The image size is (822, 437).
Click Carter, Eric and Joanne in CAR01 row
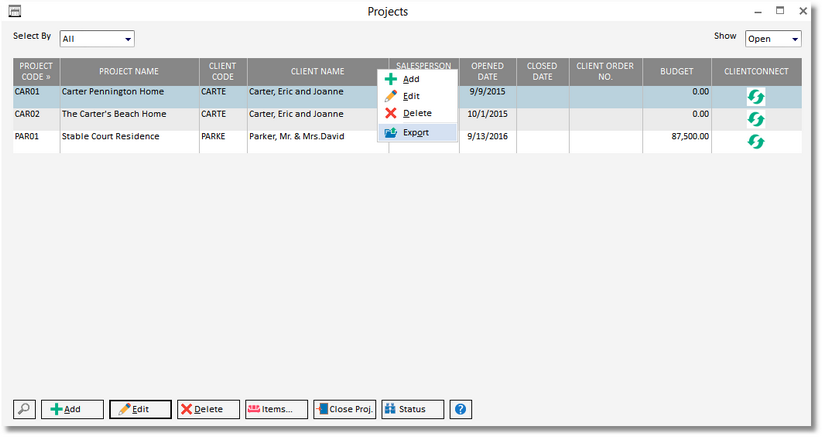tap(296, 92)
